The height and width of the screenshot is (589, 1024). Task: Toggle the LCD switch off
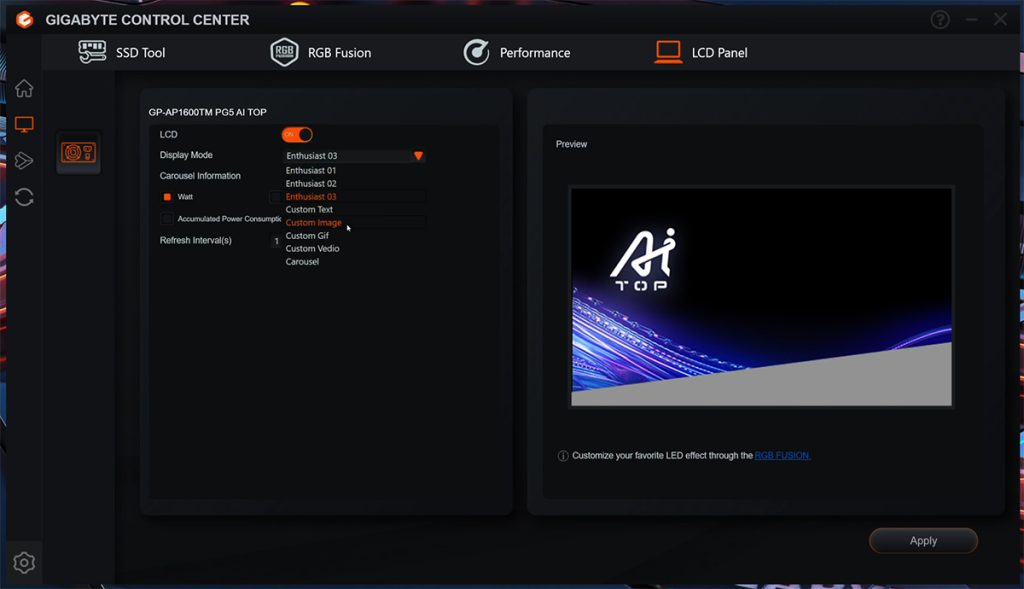tap(297, 135)
